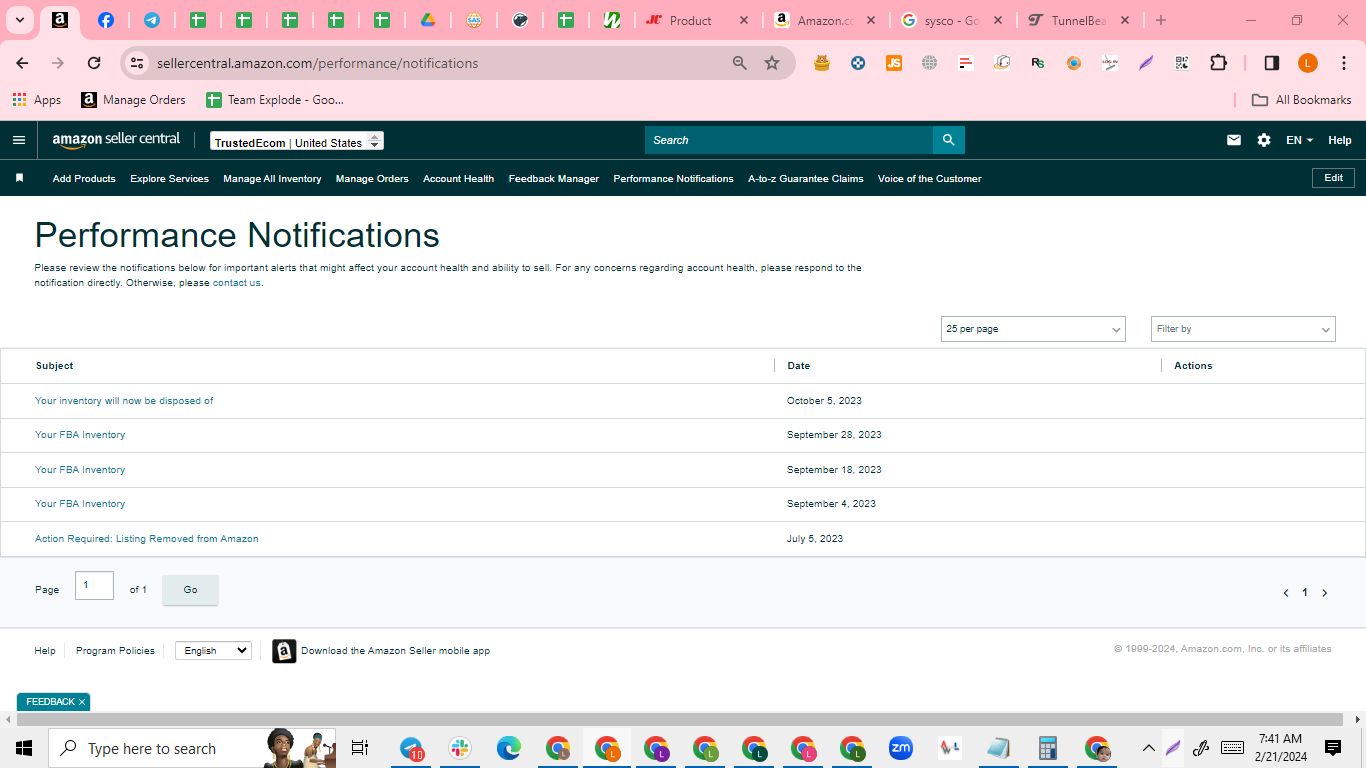Click the amazon seller central logo
Viewport: 1366px width, 768px height.
116,140
